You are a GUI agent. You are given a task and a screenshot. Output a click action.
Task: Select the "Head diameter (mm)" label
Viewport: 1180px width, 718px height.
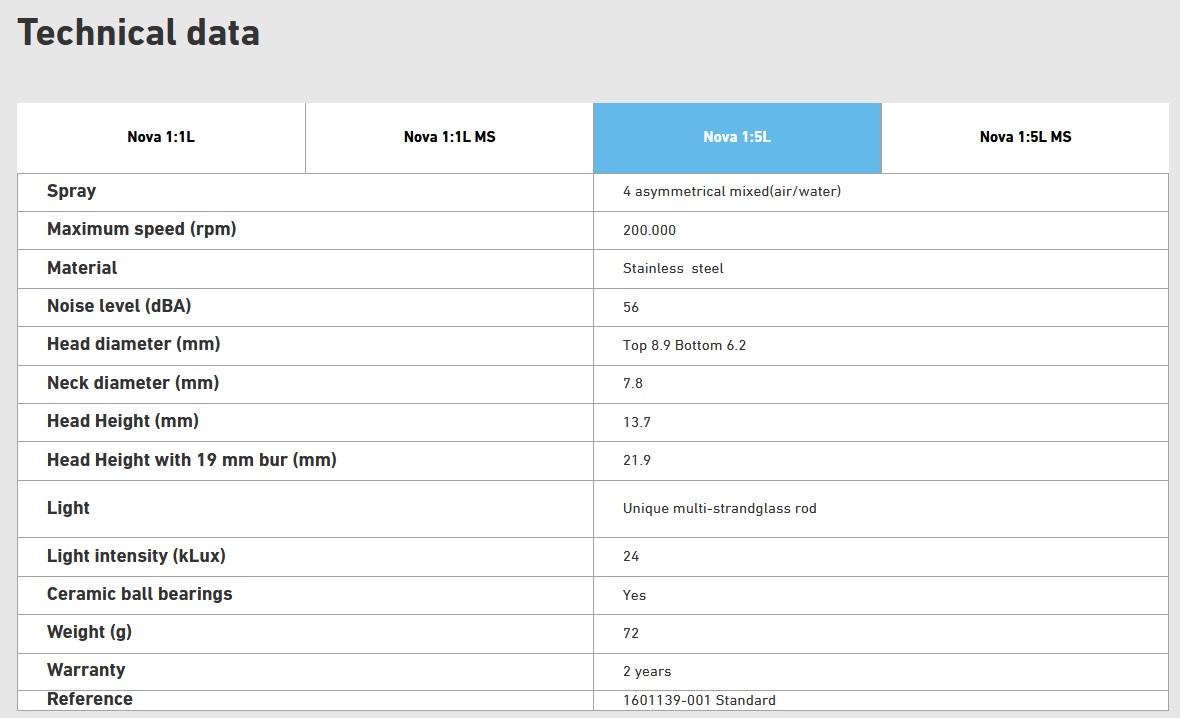133,345
